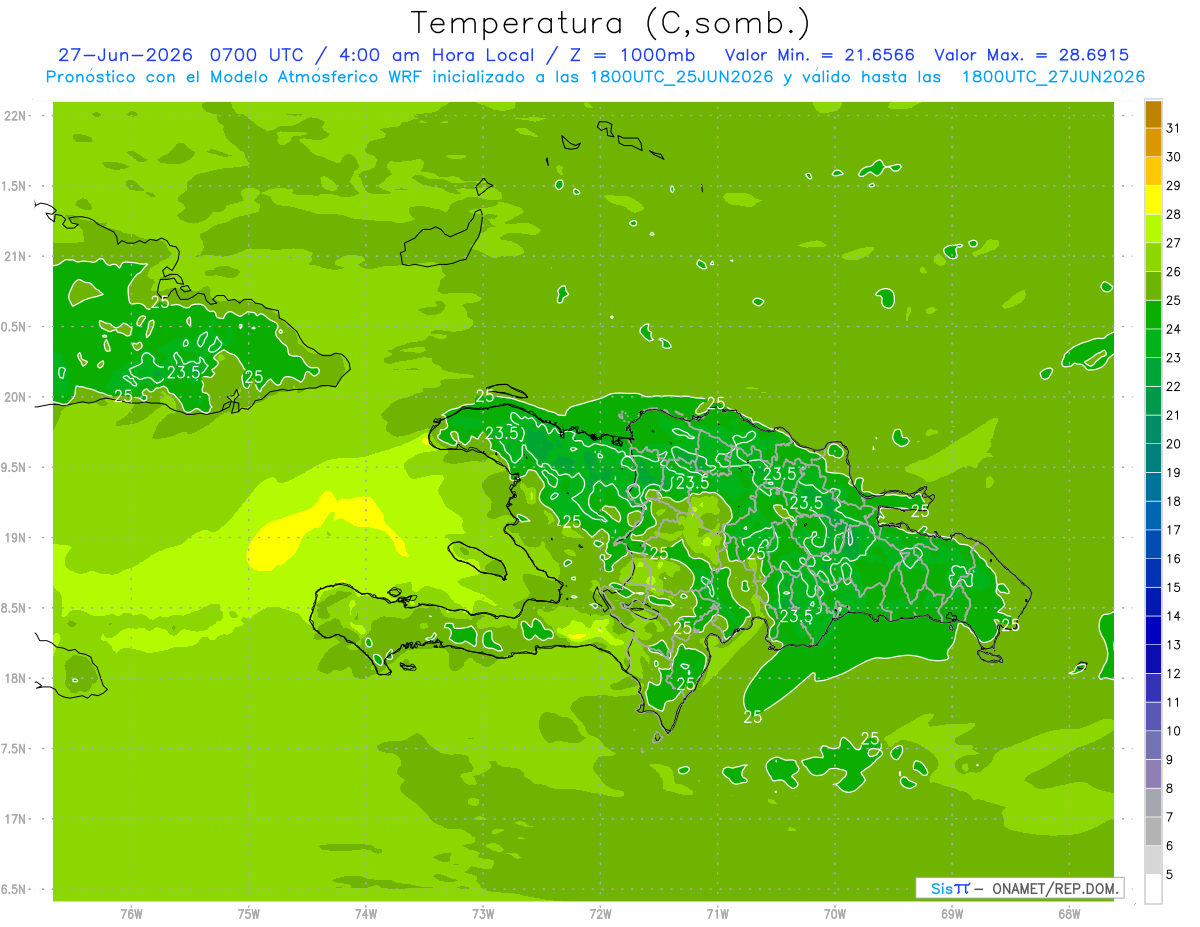Click "Valor Max. = 28.6915"
Viewport: 1200px width, 927px height.
[x=1031, y=55]
